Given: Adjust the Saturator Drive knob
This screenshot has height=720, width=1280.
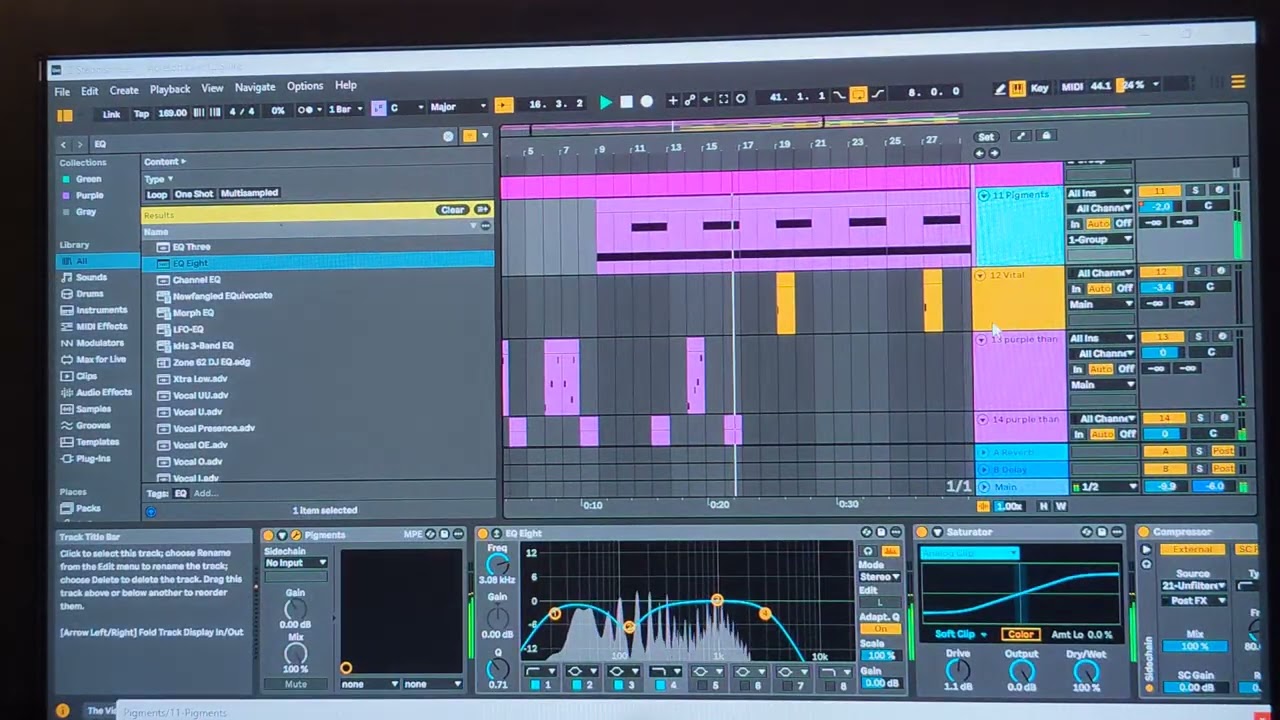Looking at the screenshot, I should [x=957, y=670].
